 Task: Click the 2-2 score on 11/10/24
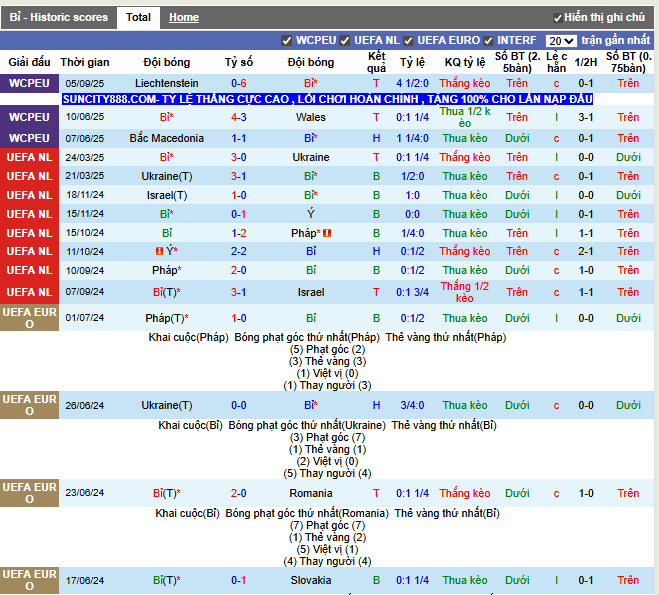tap(239, 251)
